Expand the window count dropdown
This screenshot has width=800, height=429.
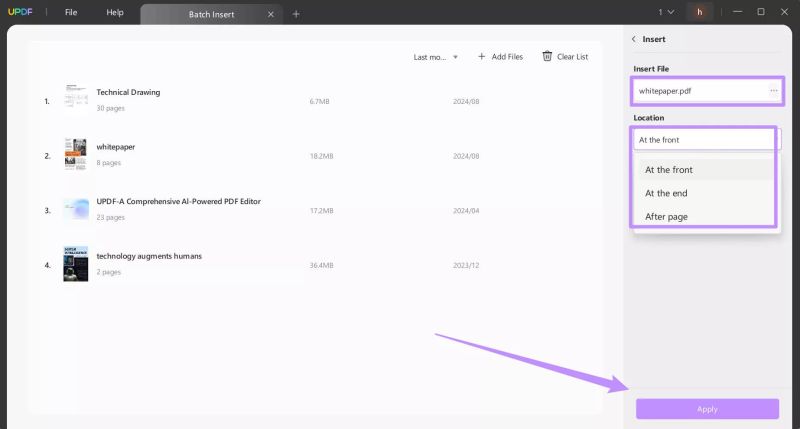coord(666,12)
